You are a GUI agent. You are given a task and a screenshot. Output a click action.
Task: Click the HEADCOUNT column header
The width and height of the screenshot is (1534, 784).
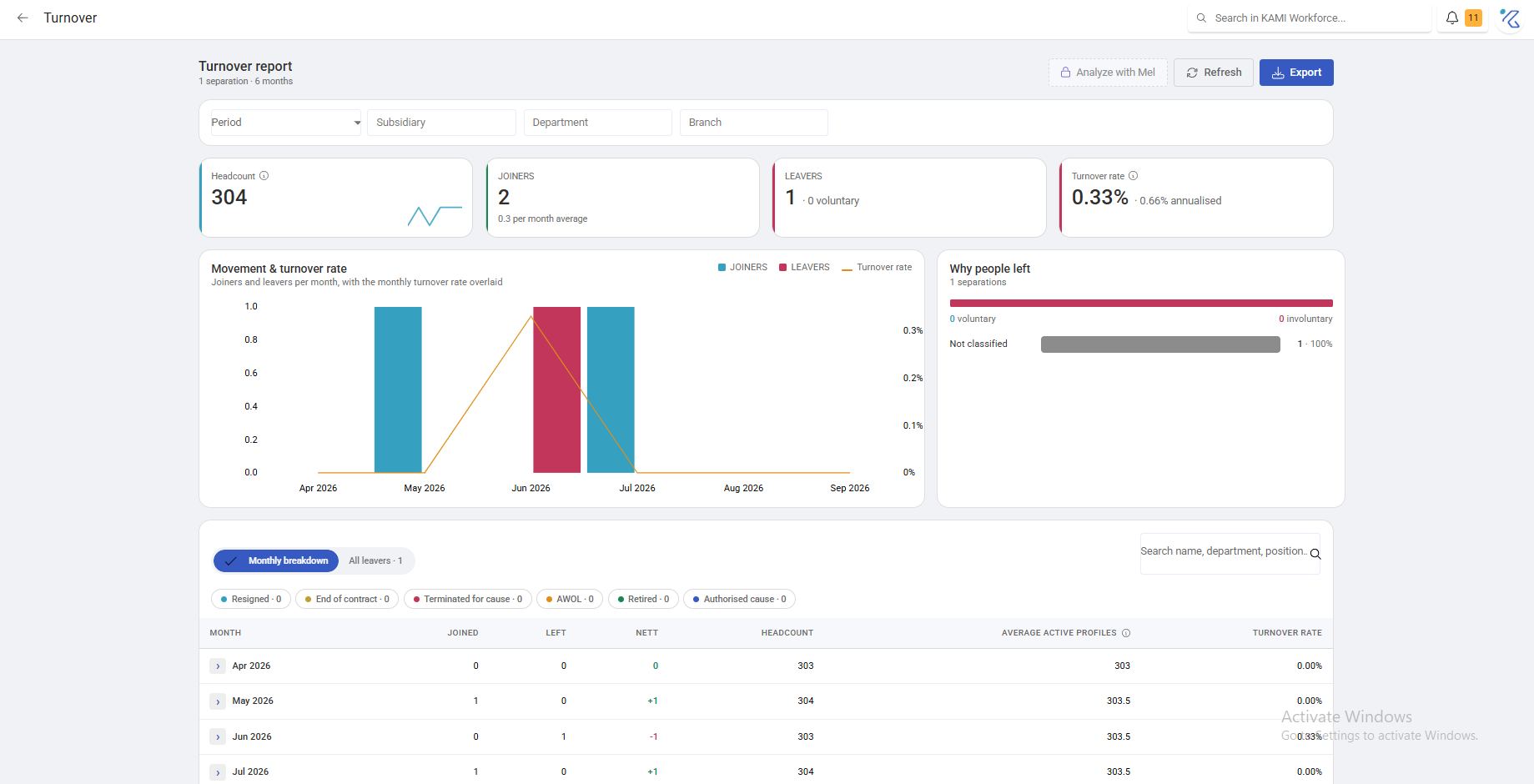tap(787, 633)
